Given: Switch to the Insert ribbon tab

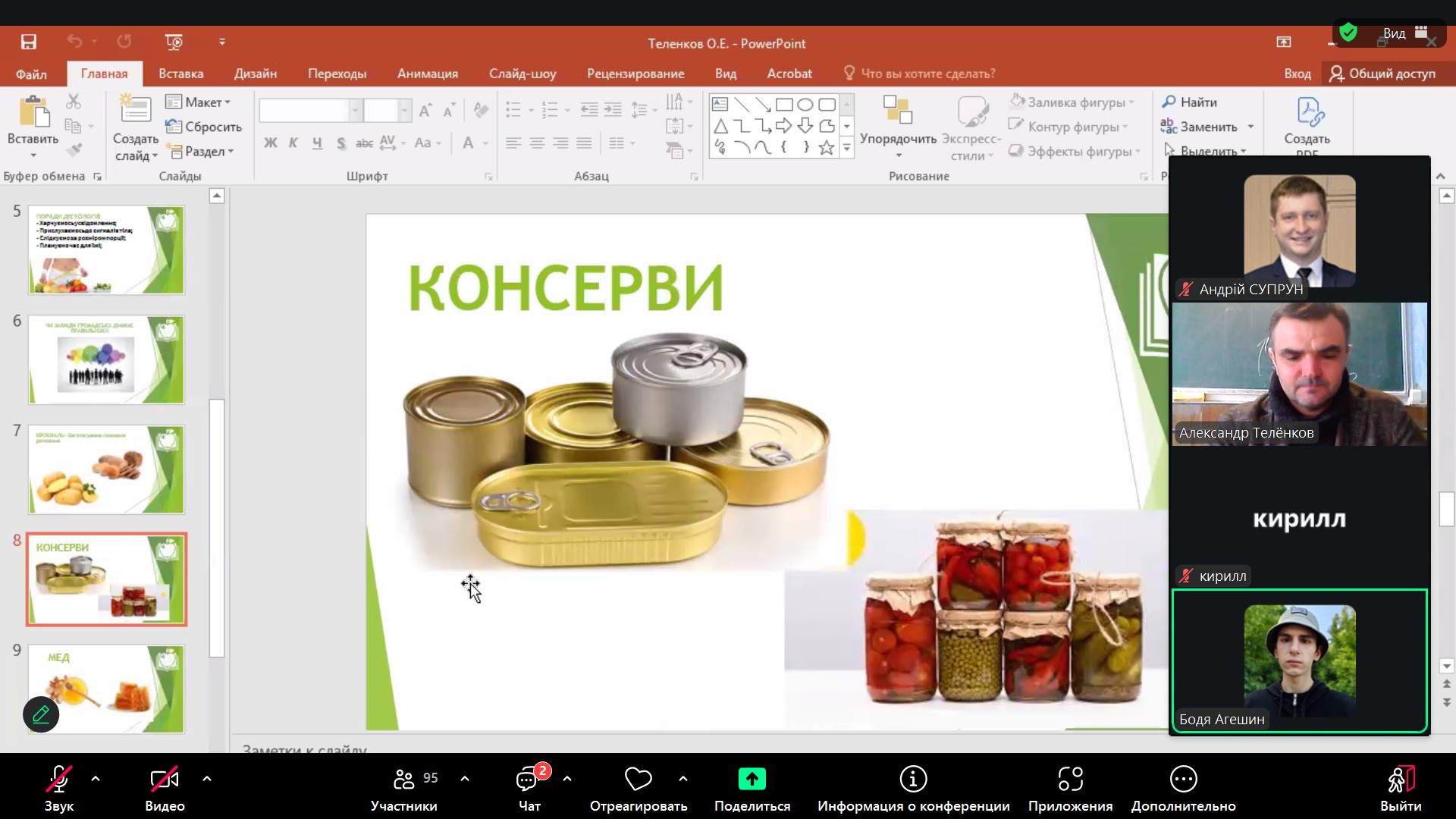Looking at the screenshot, I should click(180, 74).
